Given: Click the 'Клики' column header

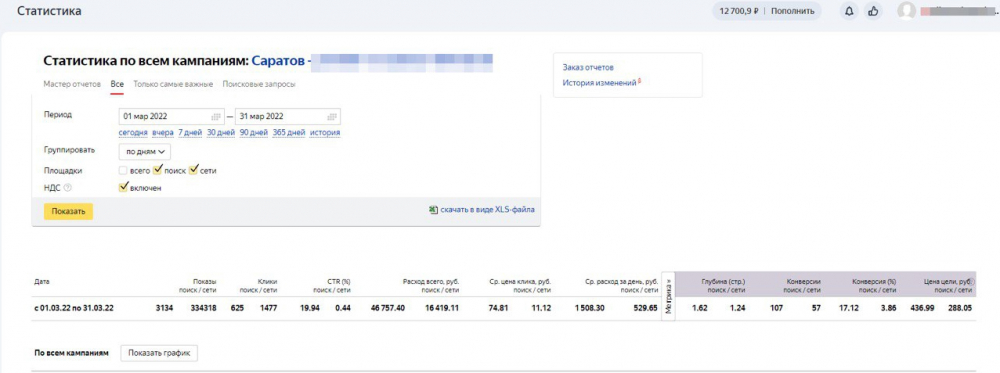Looking at the screenshot, I should (x=267, y=281).
